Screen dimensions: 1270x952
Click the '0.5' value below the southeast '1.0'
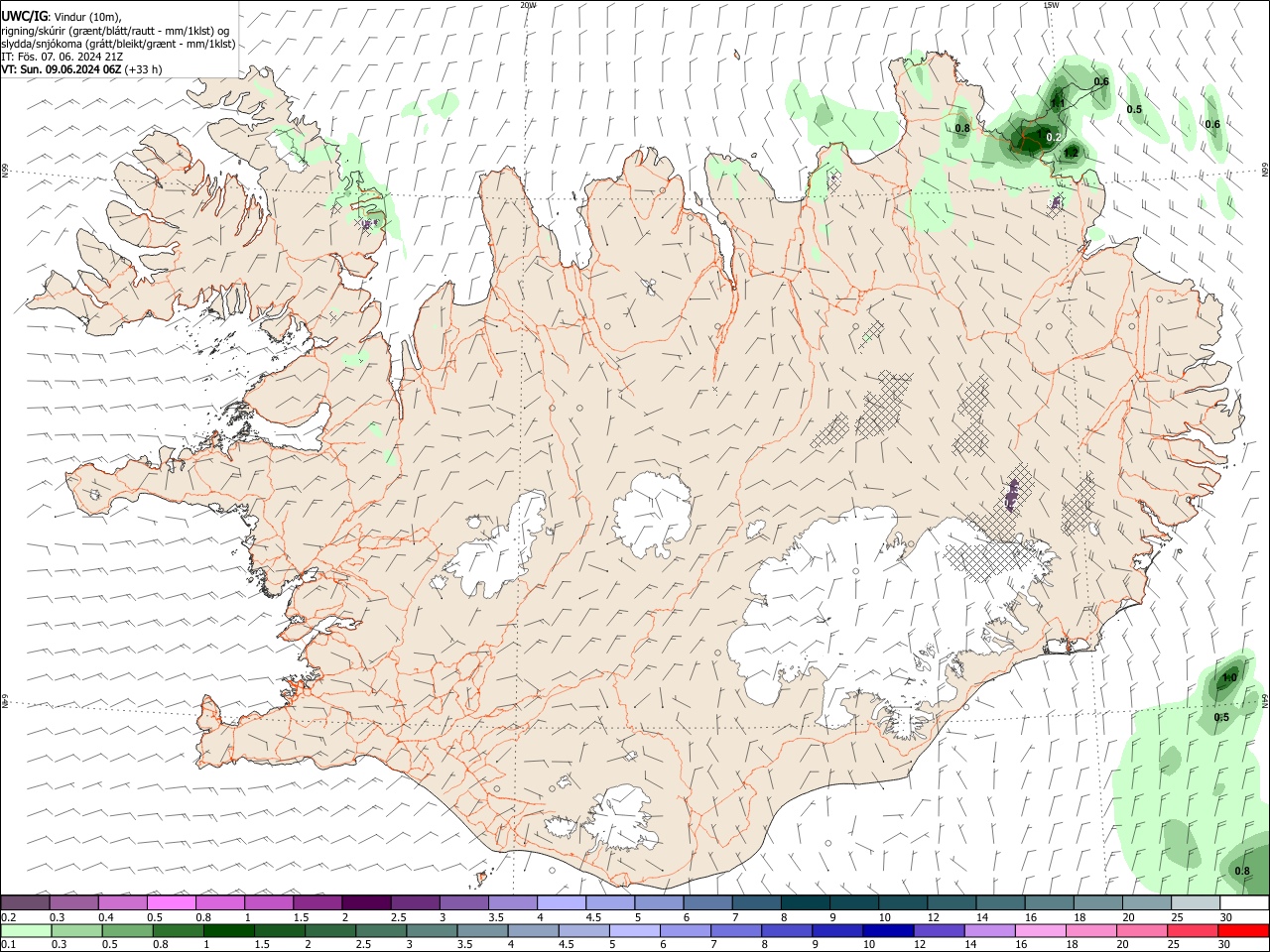(1221, 717)
